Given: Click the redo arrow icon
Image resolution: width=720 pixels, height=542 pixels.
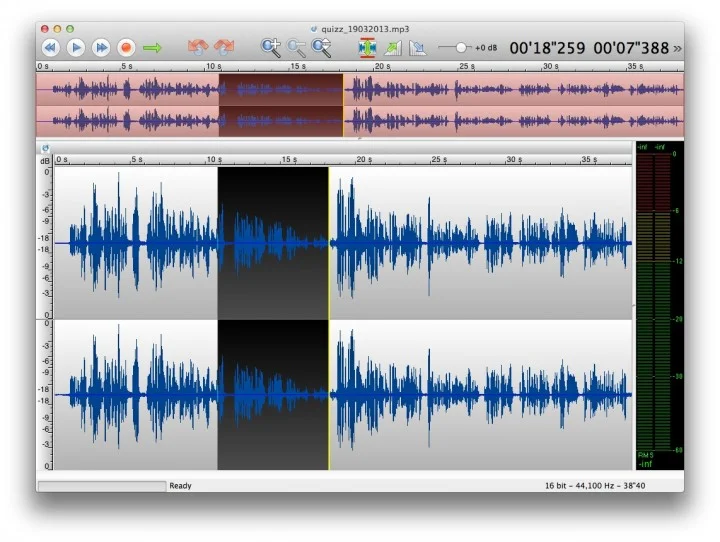Looking at the screenshot, I should tap(223, 47).
